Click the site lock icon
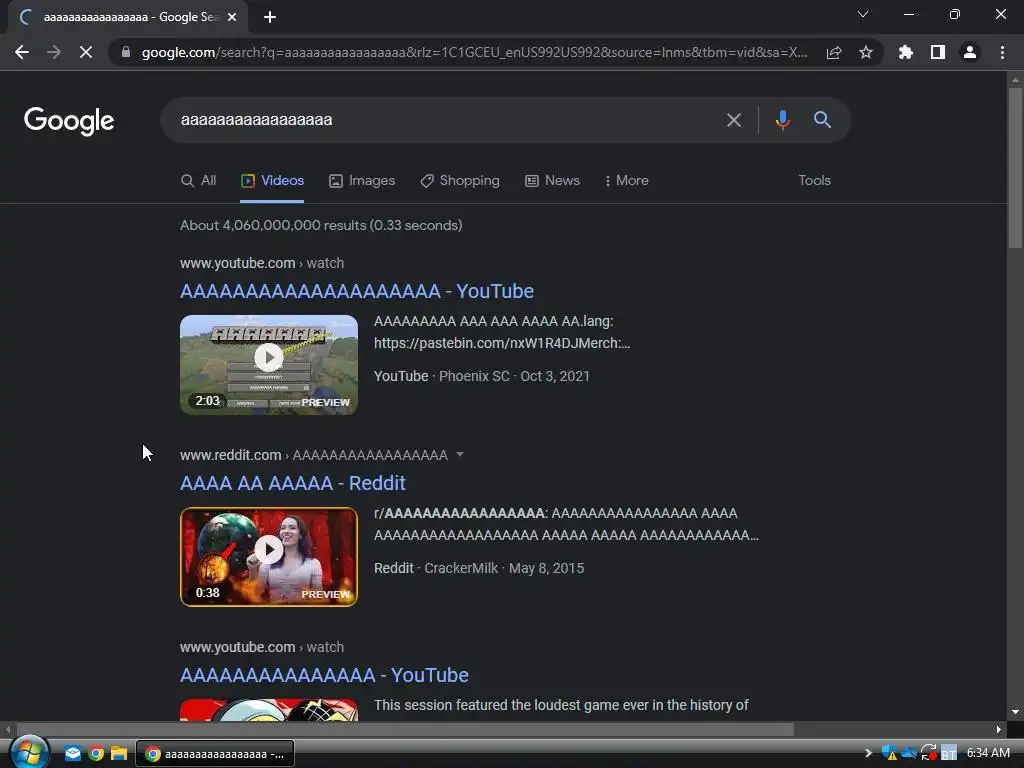 (125, 52)
